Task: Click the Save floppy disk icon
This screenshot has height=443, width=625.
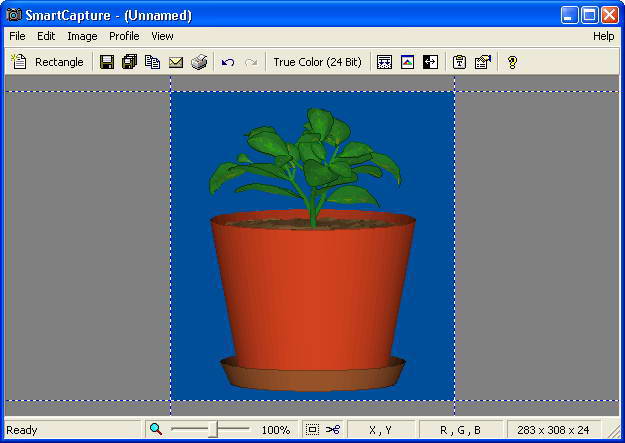Action: pos(107,62)
